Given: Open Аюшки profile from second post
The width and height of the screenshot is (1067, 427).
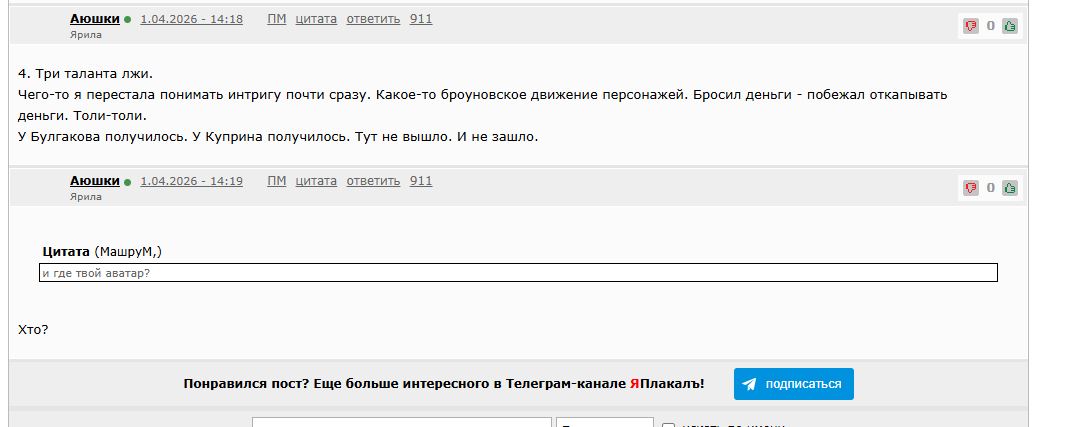Looking at the screenshot, I should point(95,181).
